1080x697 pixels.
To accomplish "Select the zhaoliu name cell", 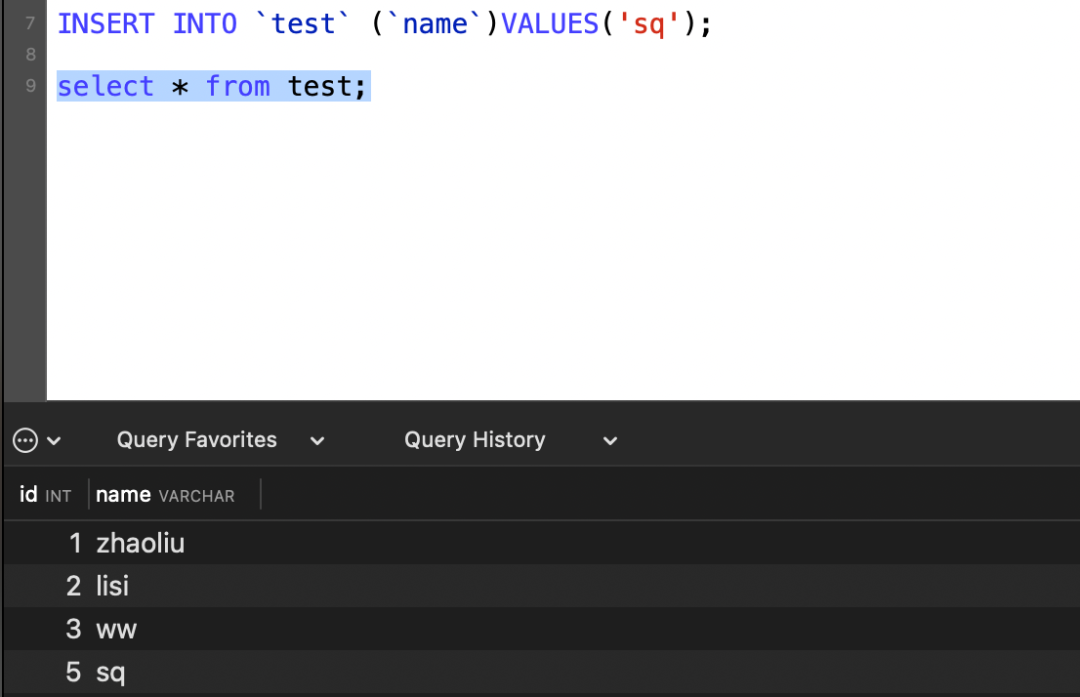I will 141,543.
